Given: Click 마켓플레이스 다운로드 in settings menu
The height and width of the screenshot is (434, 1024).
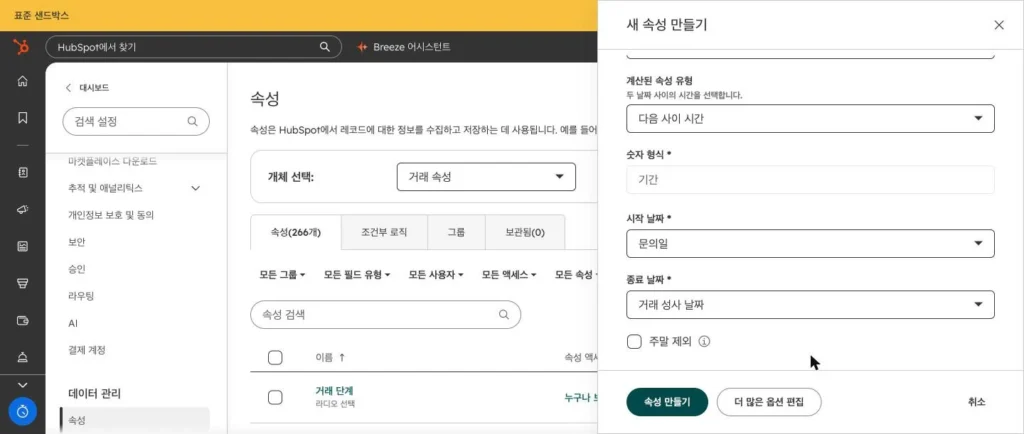Looking at the screenshot, I should [112, 161].
